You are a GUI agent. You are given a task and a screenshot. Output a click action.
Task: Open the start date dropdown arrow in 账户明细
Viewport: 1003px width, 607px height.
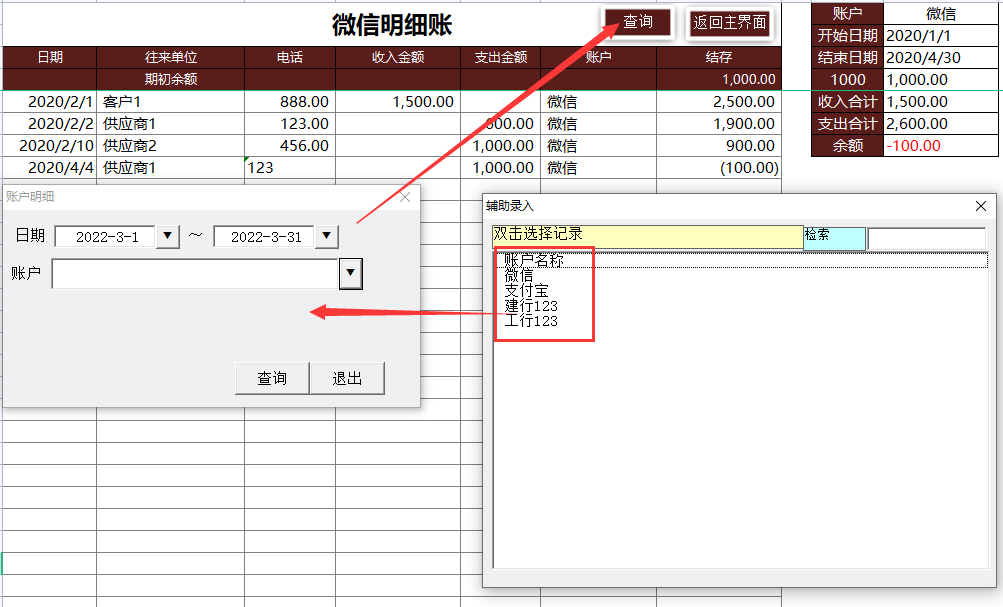170,236
